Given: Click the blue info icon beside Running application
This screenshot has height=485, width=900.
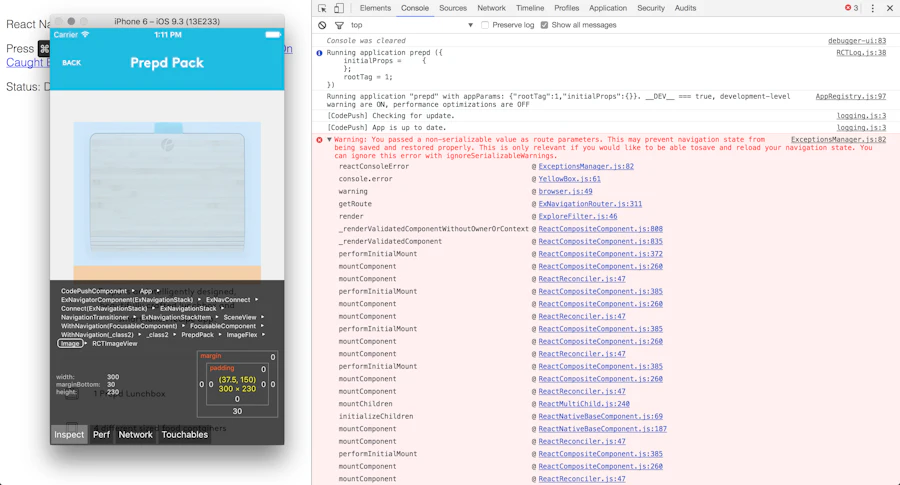Looking at the screenshot, I should point(320,53).
